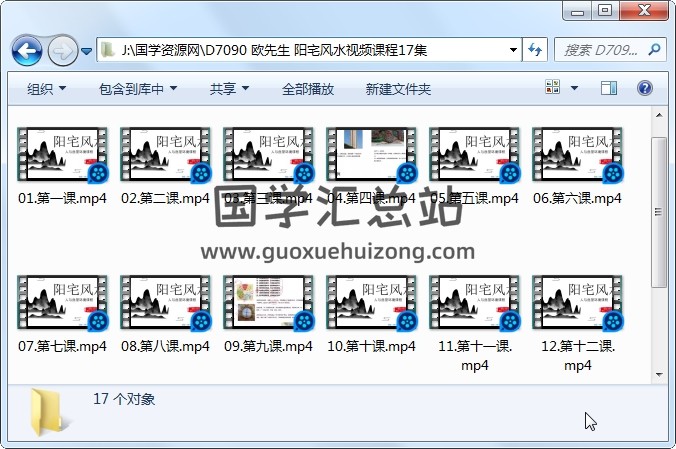
Task: Select video thumbnail 02.第二课.mp4
Action: (x=166, y=154)
